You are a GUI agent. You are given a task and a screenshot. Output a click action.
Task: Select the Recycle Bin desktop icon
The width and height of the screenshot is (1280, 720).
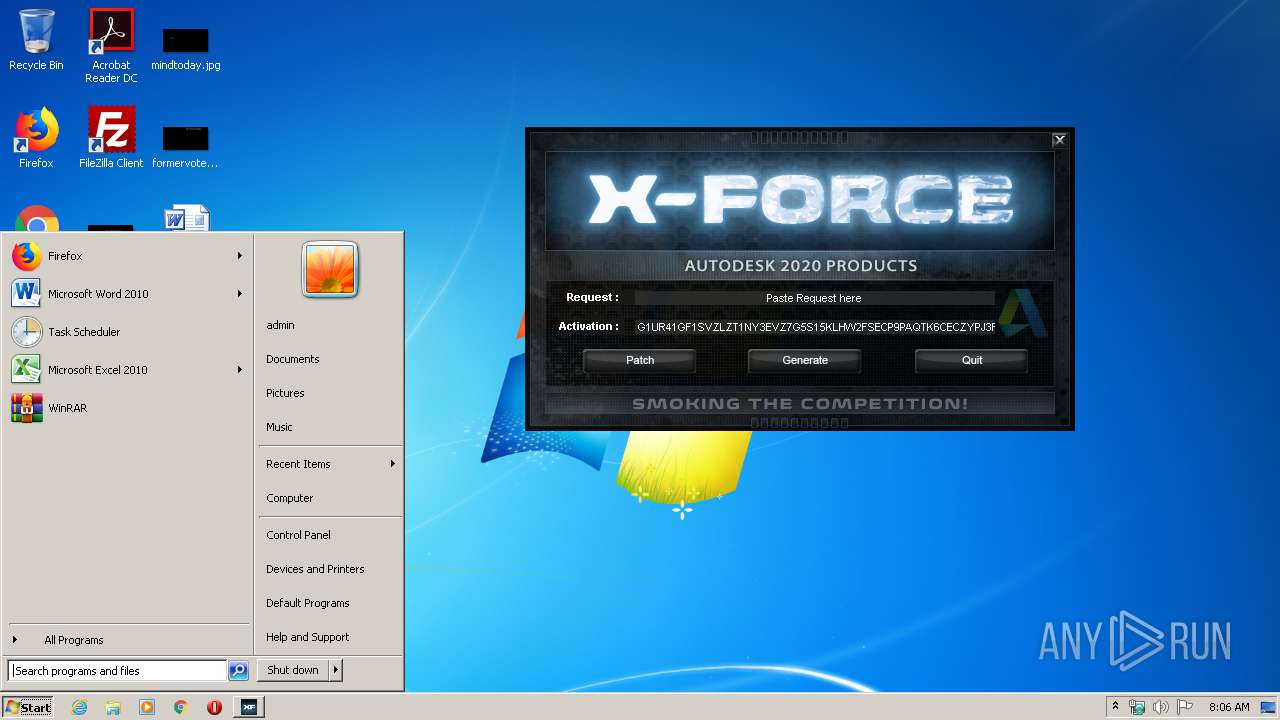pos(36,40)
